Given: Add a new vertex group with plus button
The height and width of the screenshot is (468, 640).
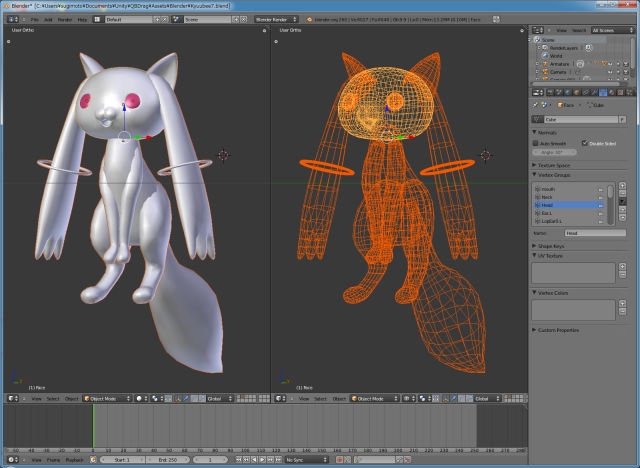Looking at the screenshot, I should (x=622, y=185).
